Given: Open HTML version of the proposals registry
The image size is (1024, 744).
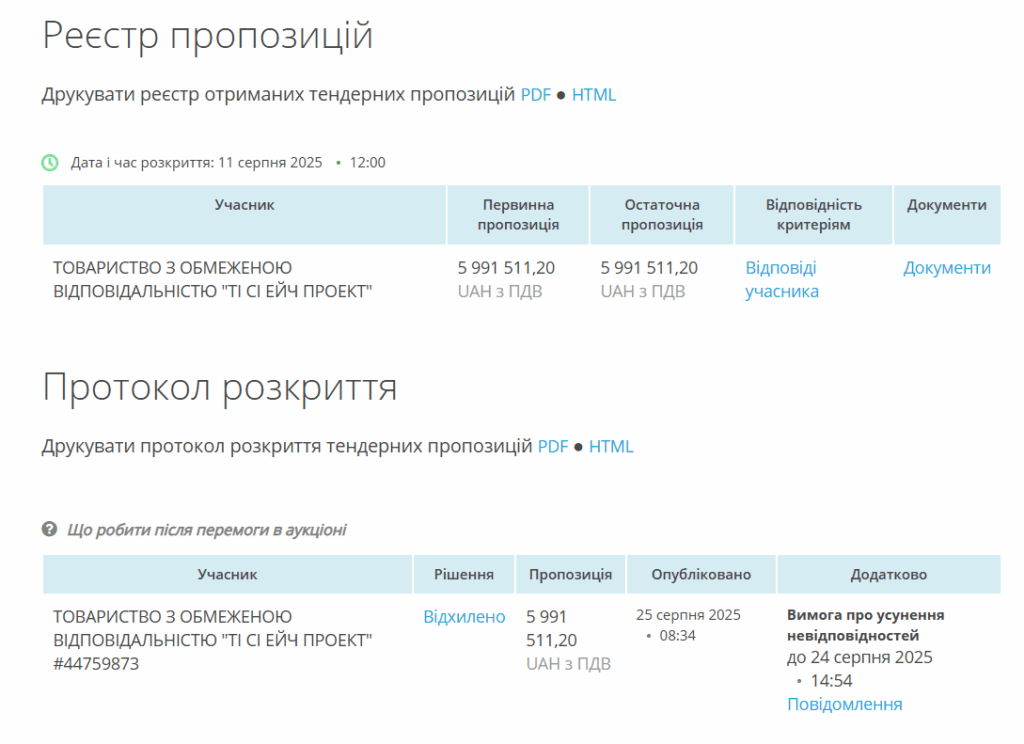Looking at the screenshot, I should pos(594,95).
